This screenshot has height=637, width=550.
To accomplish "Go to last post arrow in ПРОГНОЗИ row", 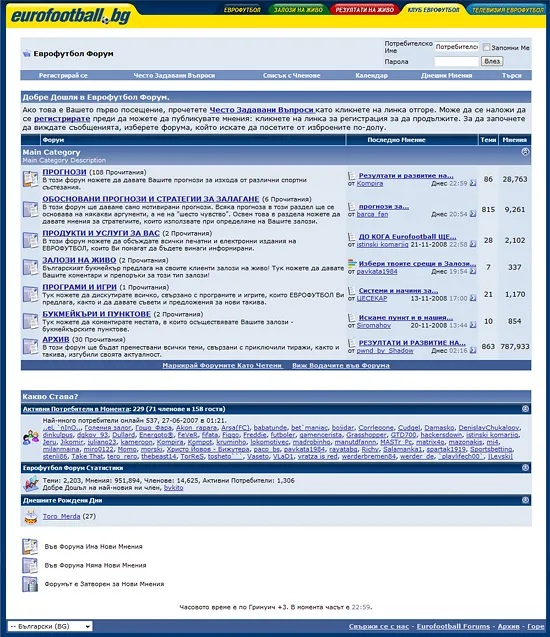I will point(473,183).
